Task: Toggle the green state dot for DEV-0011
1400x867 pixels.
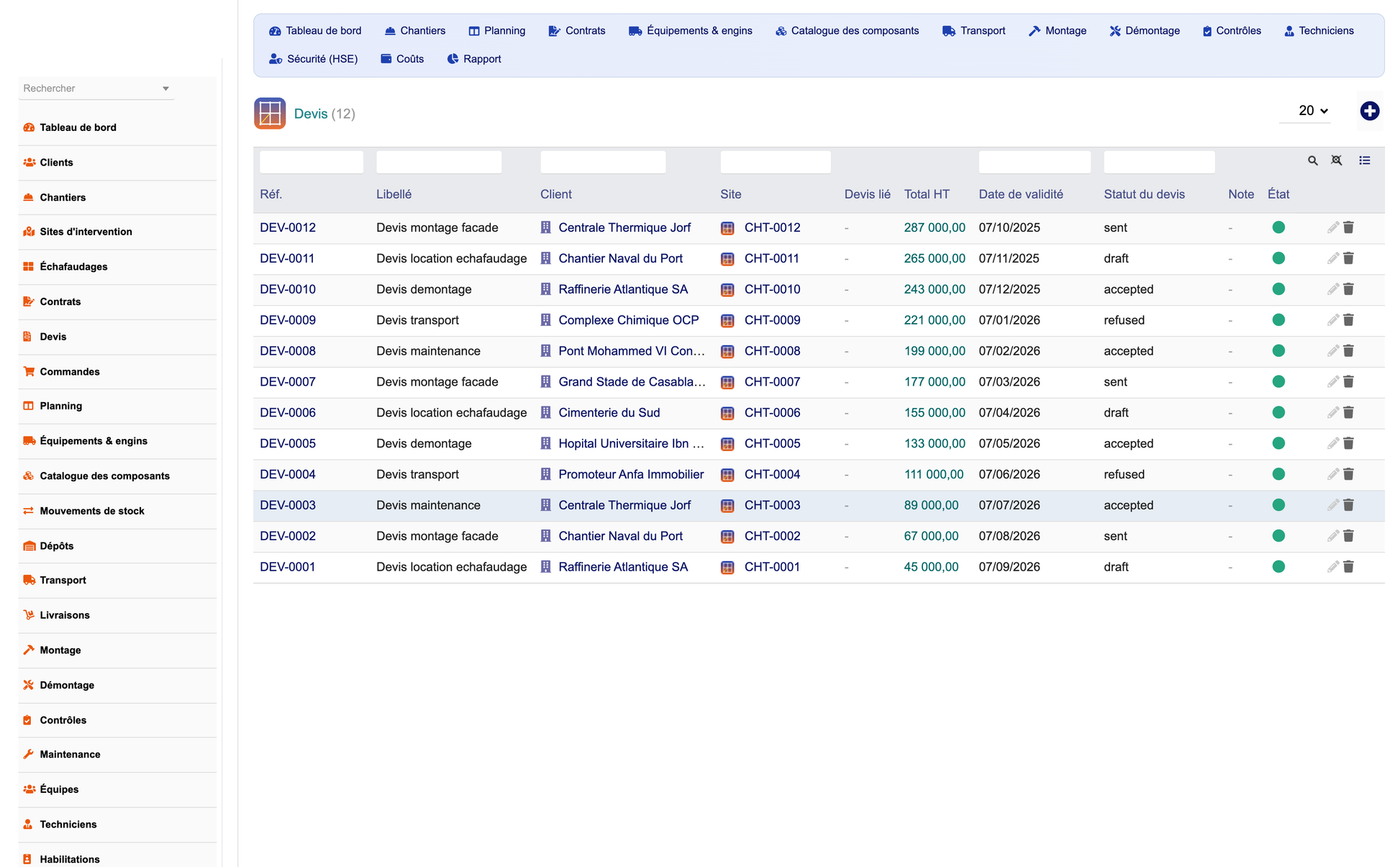Action: [1278, 258]
